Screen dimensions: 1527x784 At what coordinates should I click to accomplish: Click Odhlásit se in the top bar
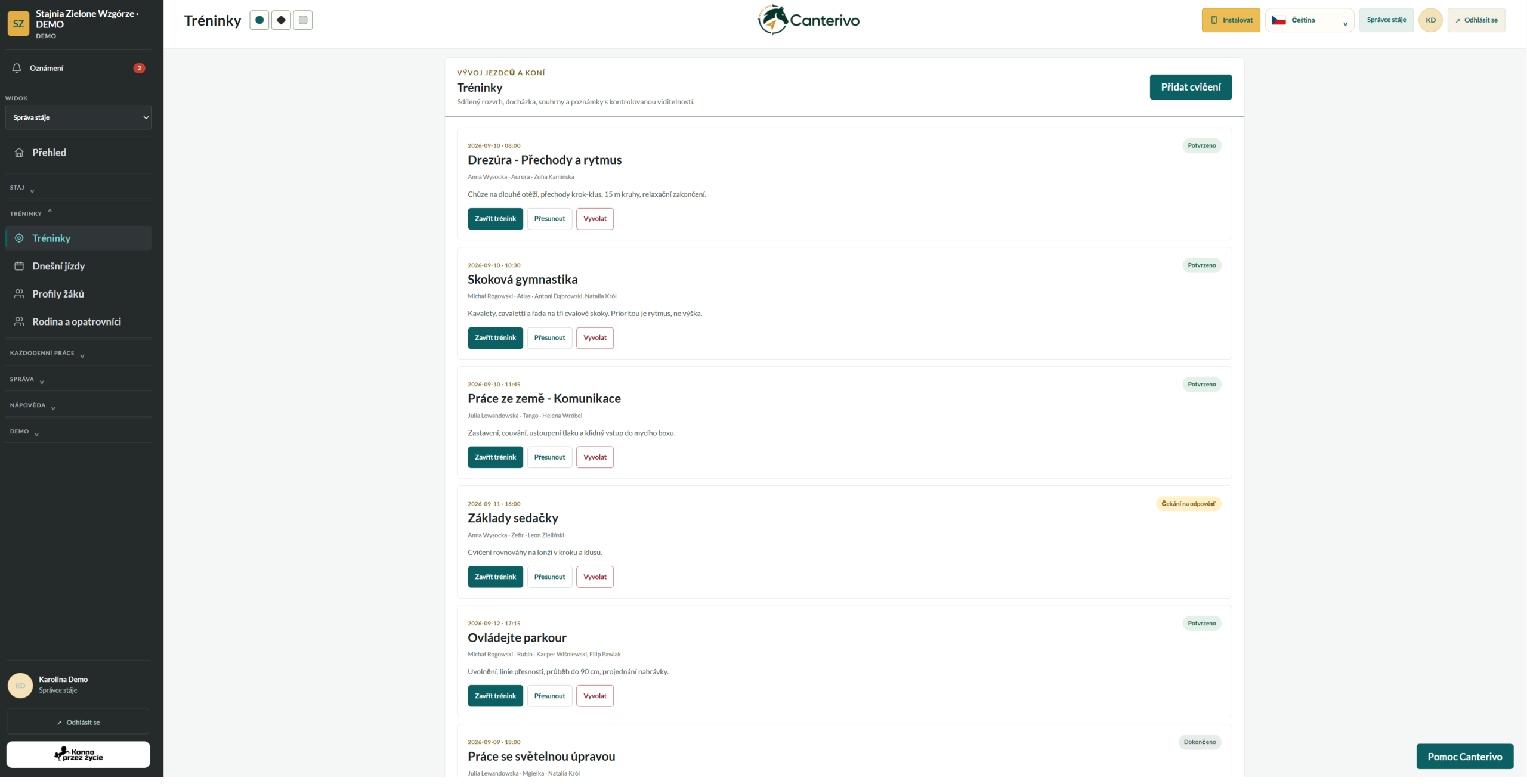(1476, 20)
